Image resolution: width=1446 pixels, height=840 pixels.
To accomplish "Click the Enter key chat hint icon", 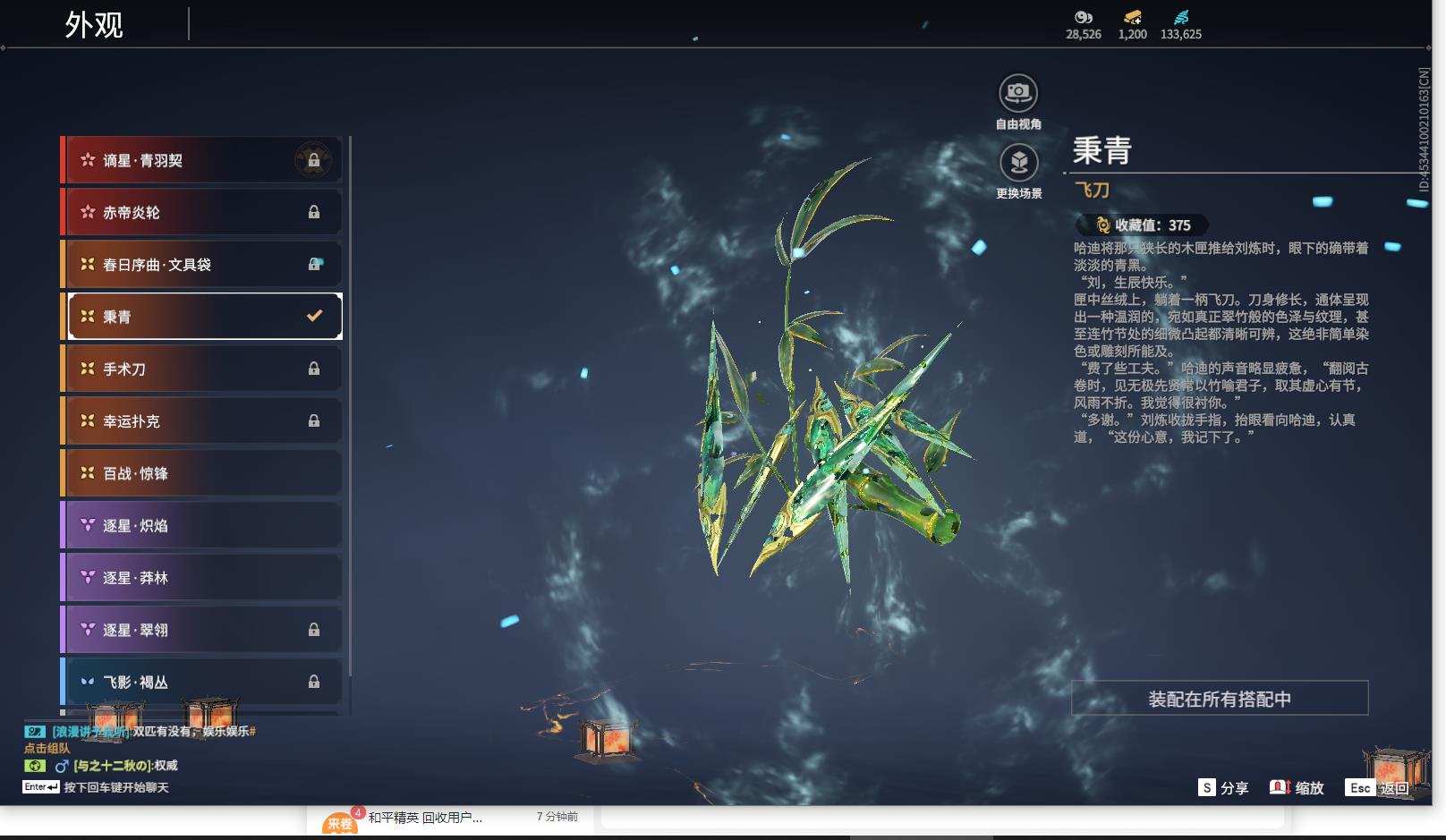I will tap(41, 787).
